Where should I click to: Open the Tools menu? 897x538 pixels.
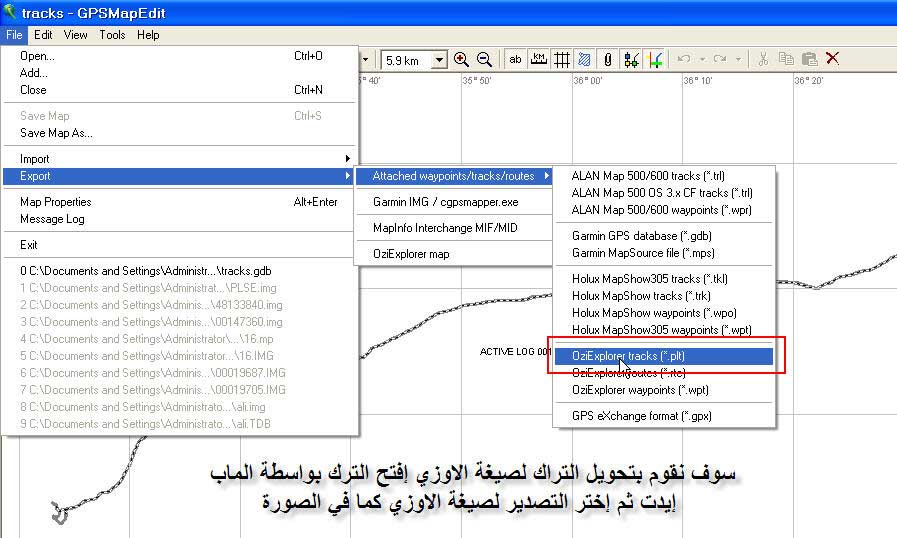point(112,35)
